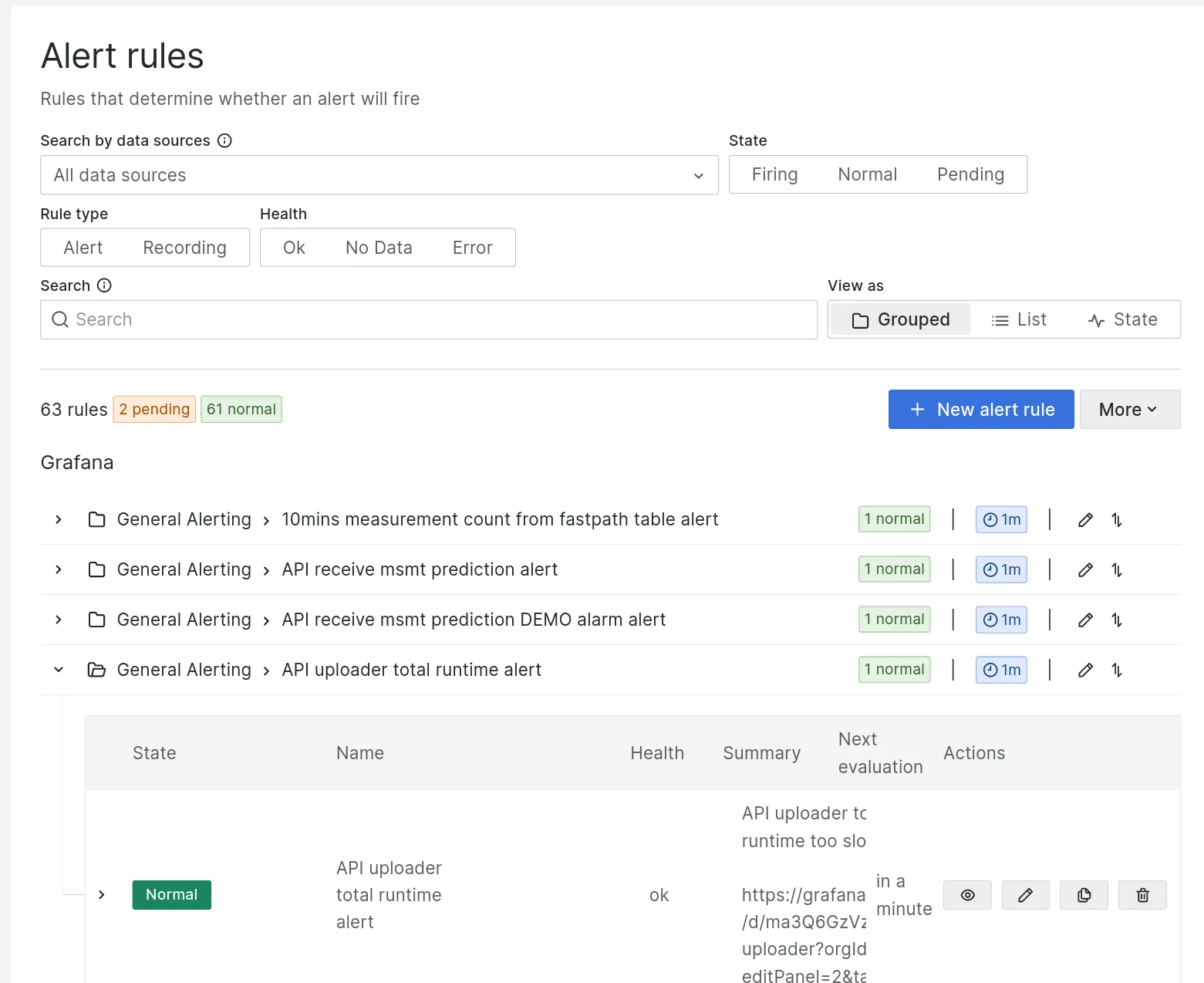This screenshot has height=983, width=1204.
Task: Filter rules by Firing state
Action: click(x=774, y=174)
